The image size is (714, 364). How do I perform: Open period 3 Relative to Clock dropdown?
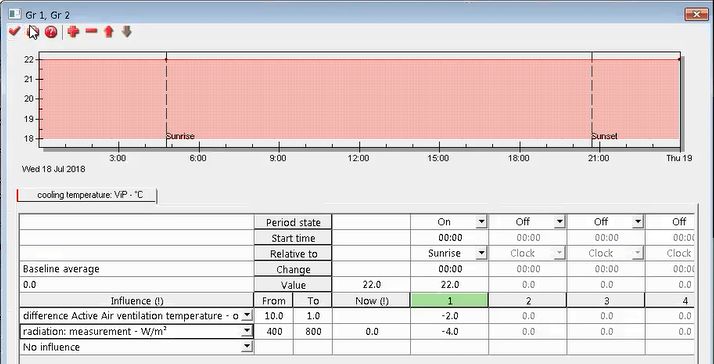[638, 253]
